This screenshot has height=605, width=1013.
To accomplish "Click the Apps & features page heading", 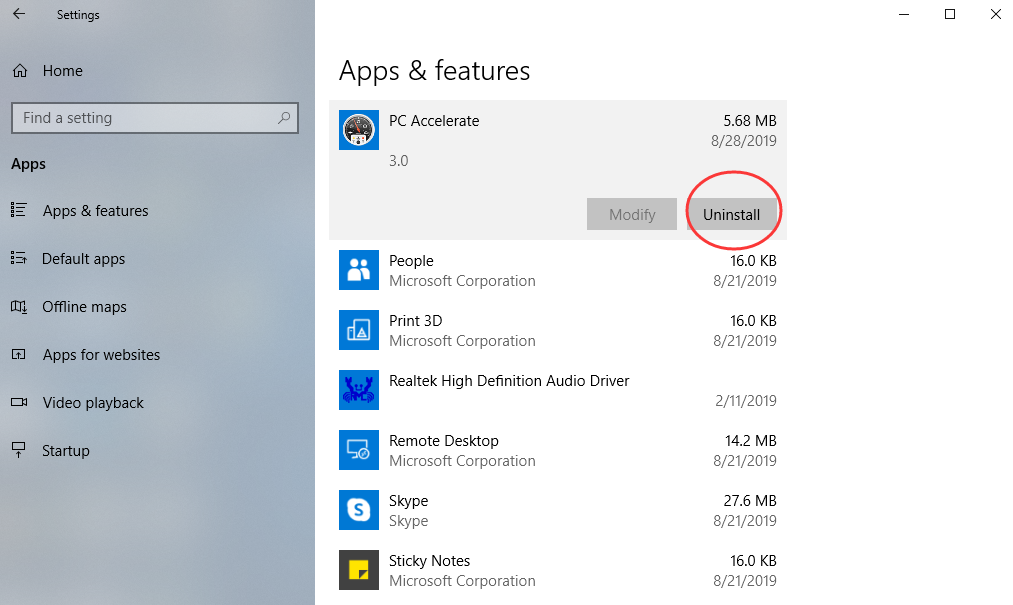I will coord(434,70).
